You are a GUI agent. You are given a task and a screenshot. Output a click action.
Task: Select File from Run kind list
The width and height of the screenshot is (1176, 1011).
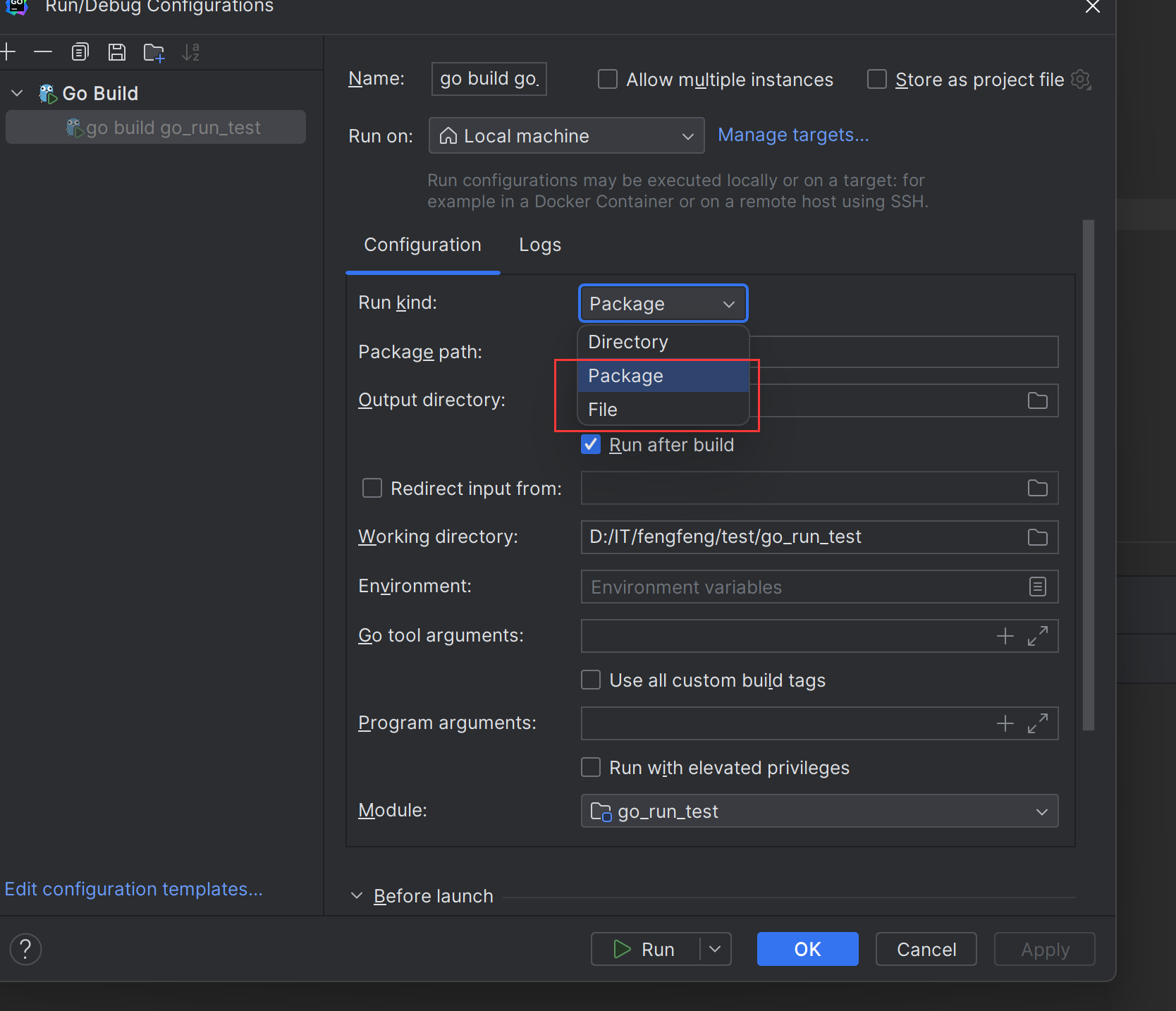coord(603,410)
